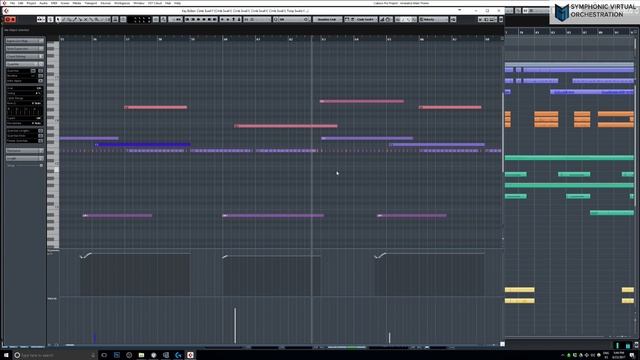Open the Devices menu
The width and height of the screenshot is (640, 360).
point(105,3)
